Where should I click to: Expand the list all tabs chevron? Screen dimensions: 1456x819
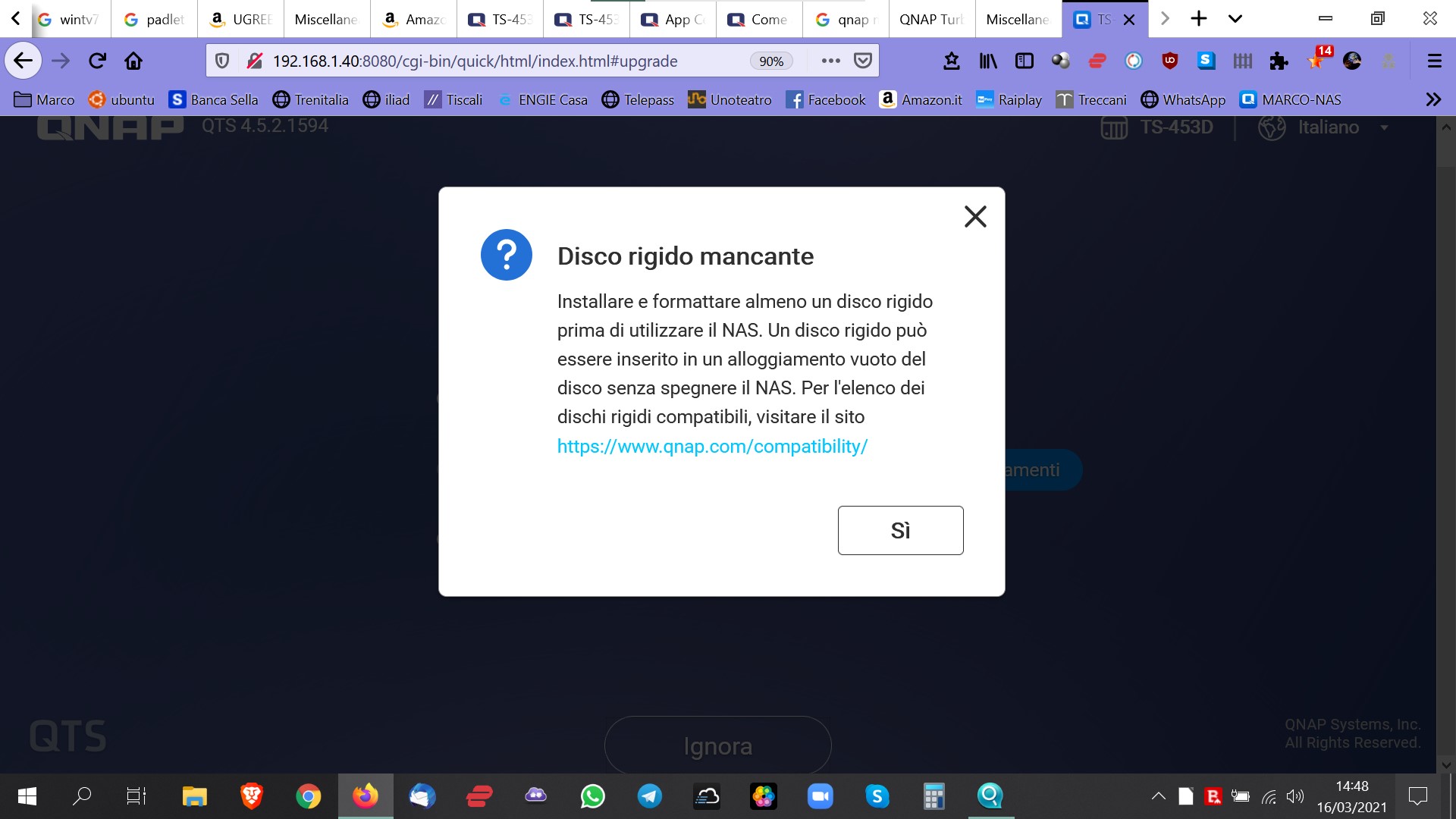click(x=1235, y=19)
